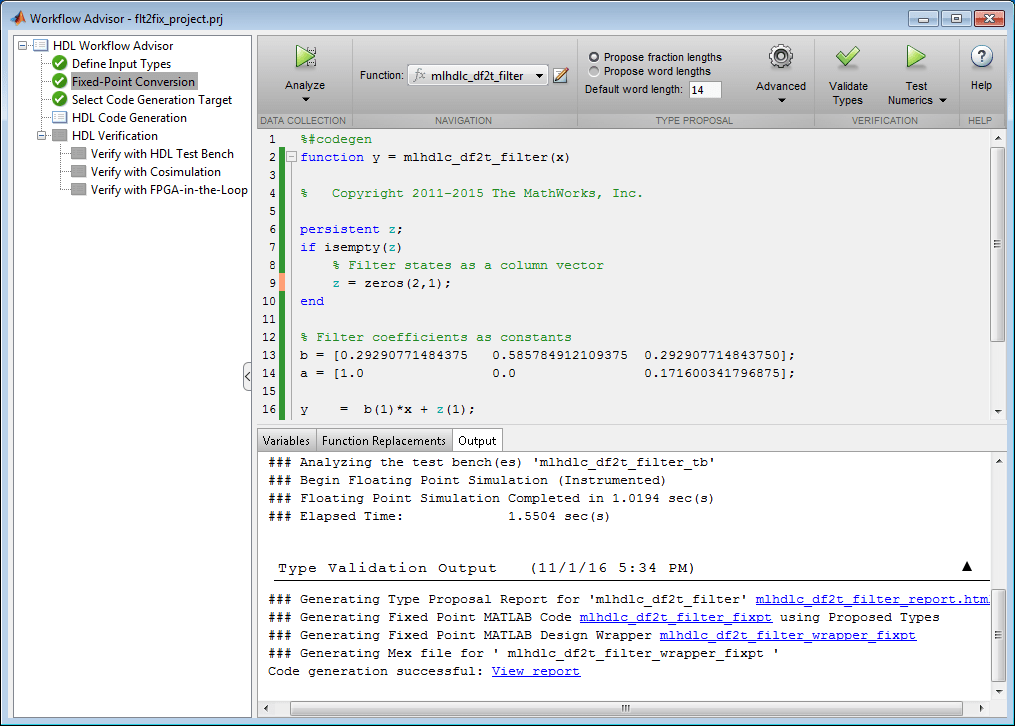Viewport: 1015px width, 726px height.
Task: Click the edit function pencil icon
Action: (x=561, y=75)
